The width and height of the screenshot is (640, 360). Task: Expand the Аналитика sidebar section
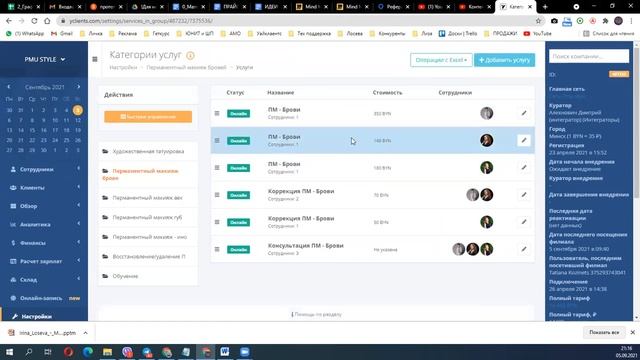[44, 224]
